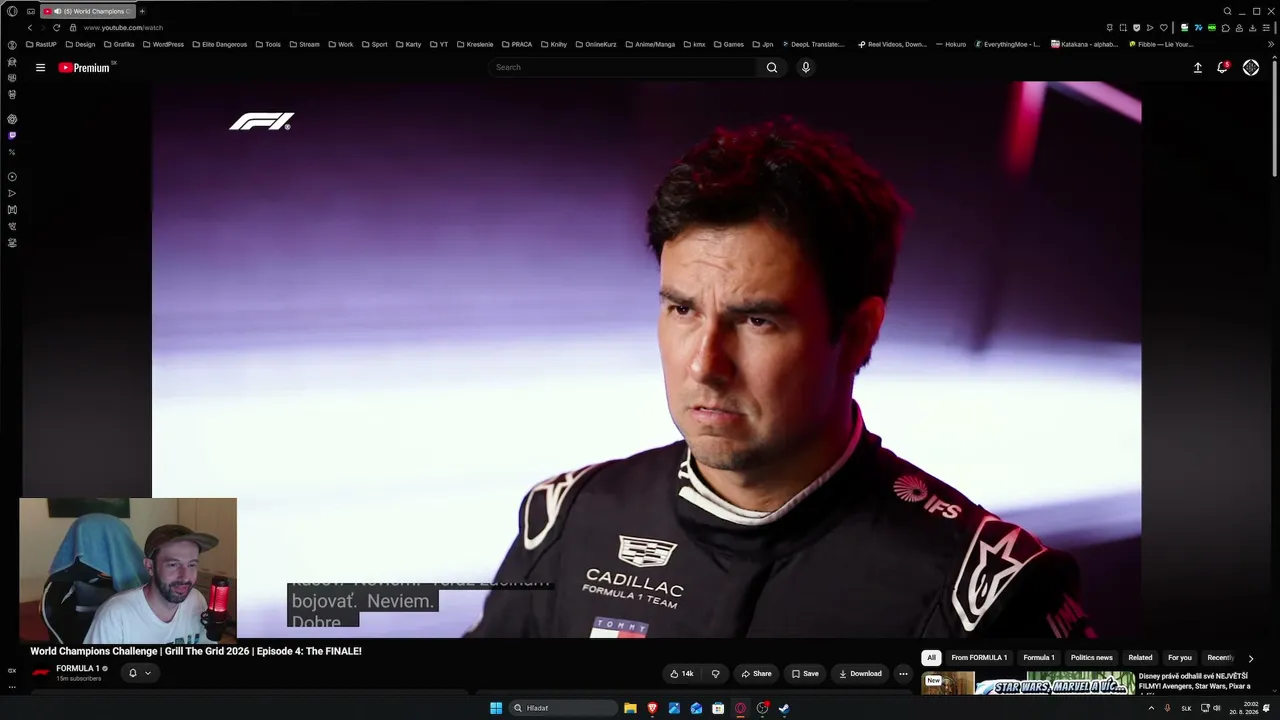Screen dimensions: 1280x720
Task: Open the Twitch icon in the sidebar
Action: (12, 136)
